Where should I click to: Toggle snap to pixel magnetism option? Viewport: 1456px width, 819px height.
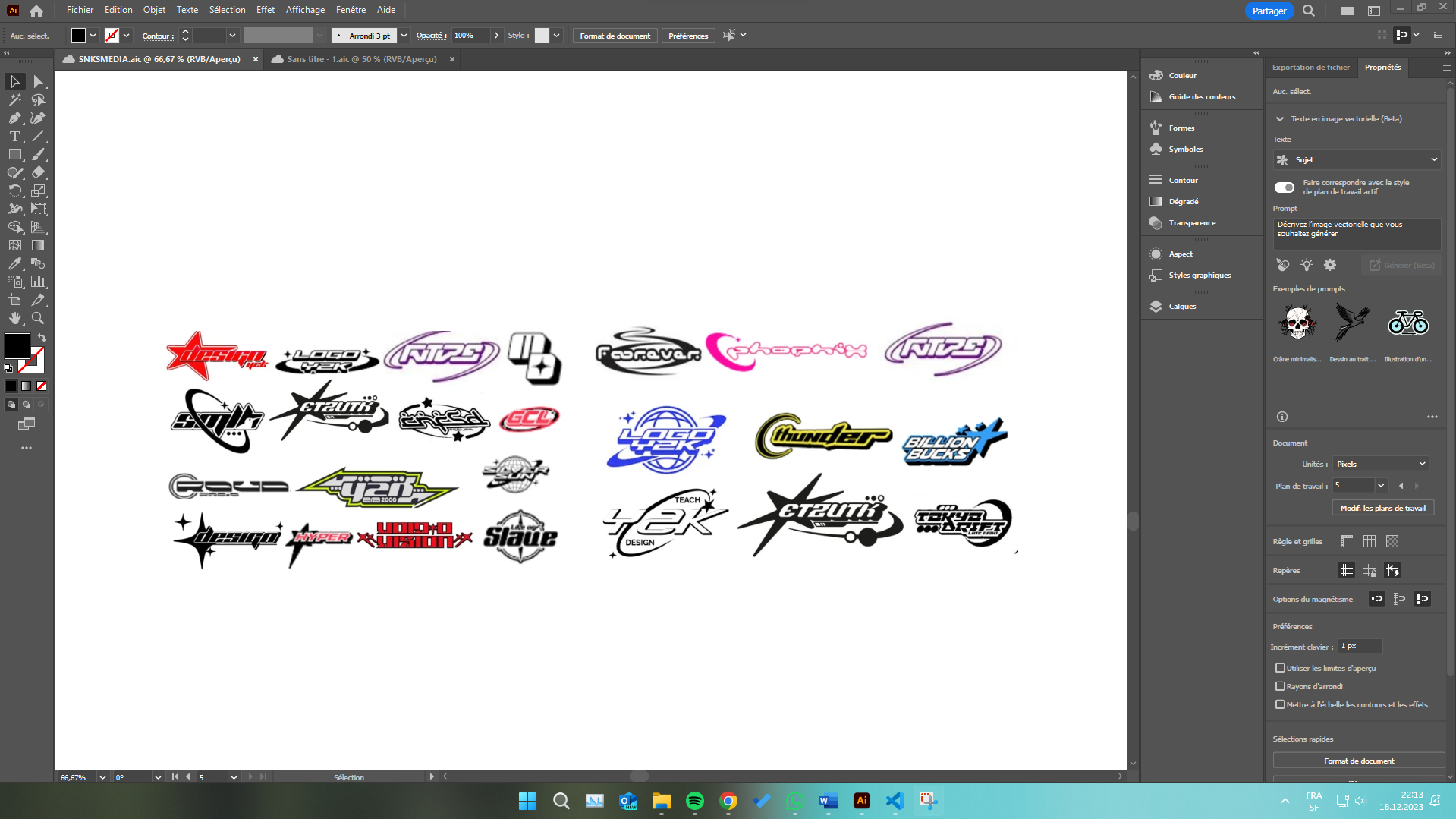[x=1423, y=599]
